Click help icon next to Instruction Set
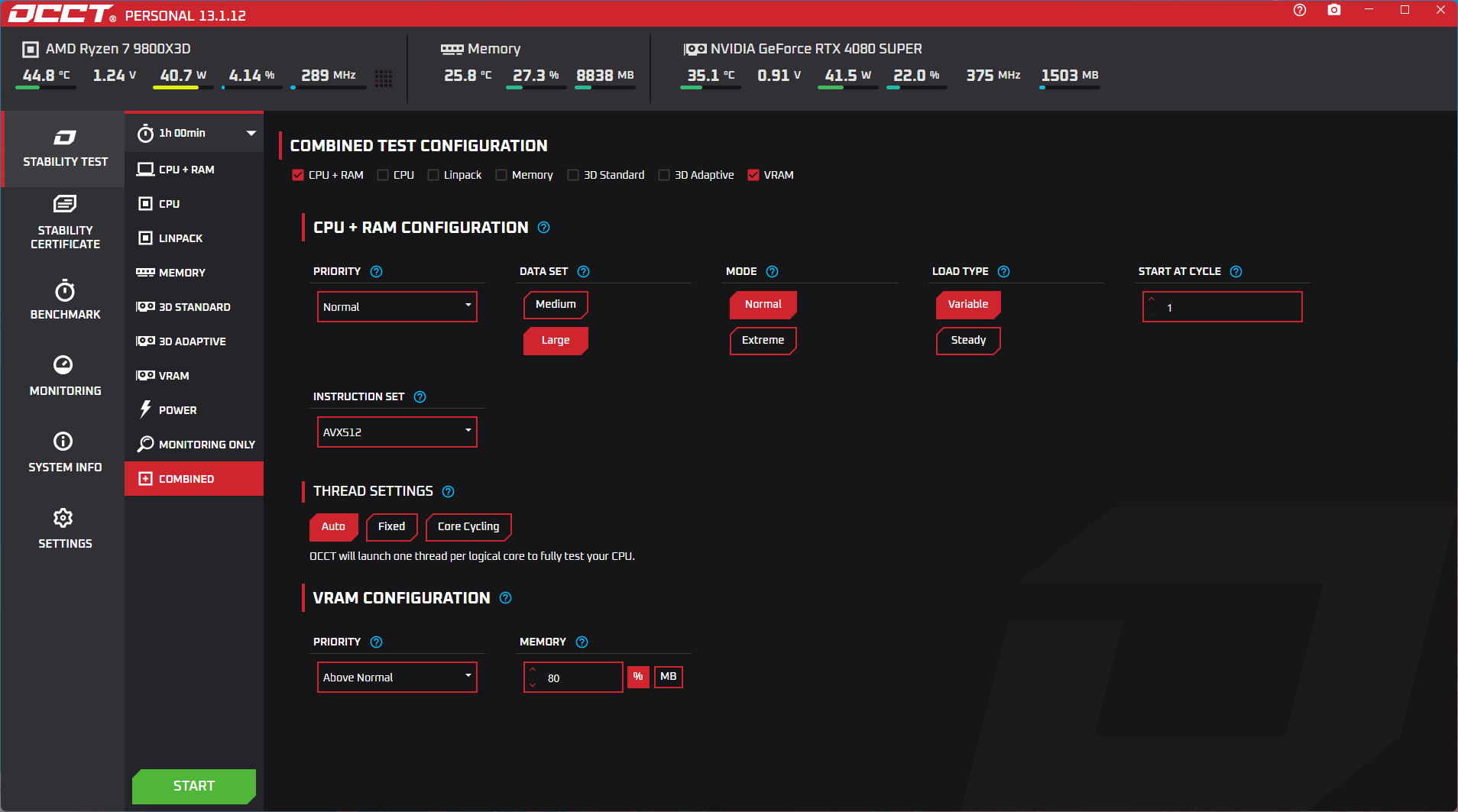Image resolution: width=1458 pixels, height=812 pixels. pyautogui.click(x=420, y=397)
